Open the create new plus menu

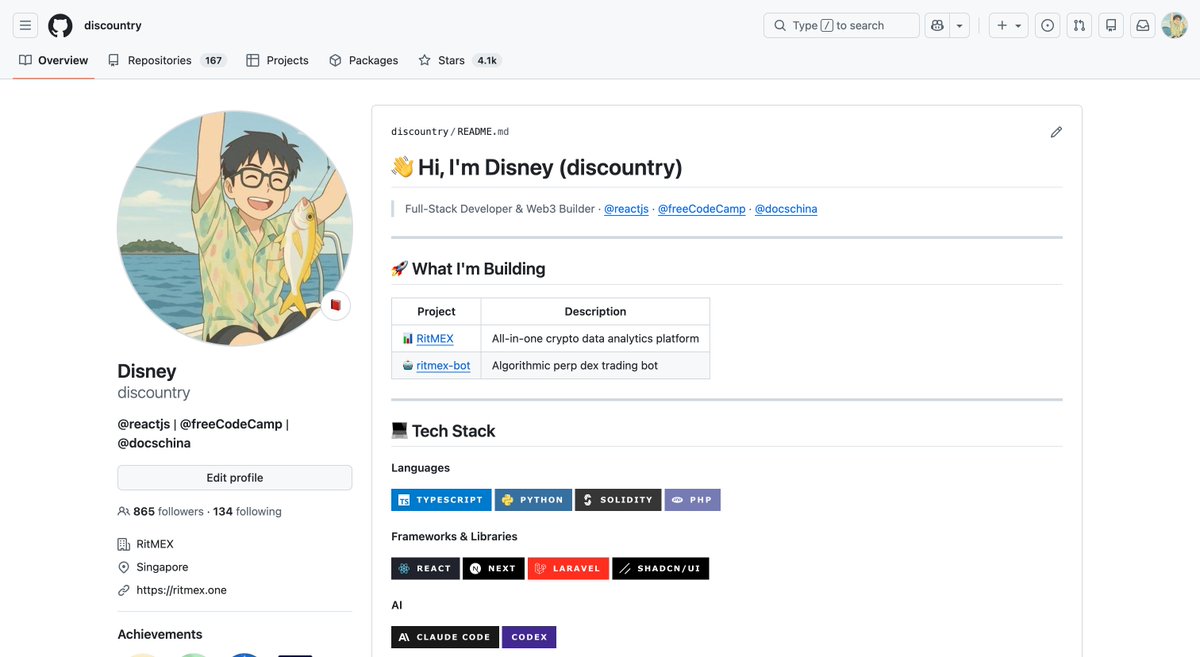[x=1009, y=25]
